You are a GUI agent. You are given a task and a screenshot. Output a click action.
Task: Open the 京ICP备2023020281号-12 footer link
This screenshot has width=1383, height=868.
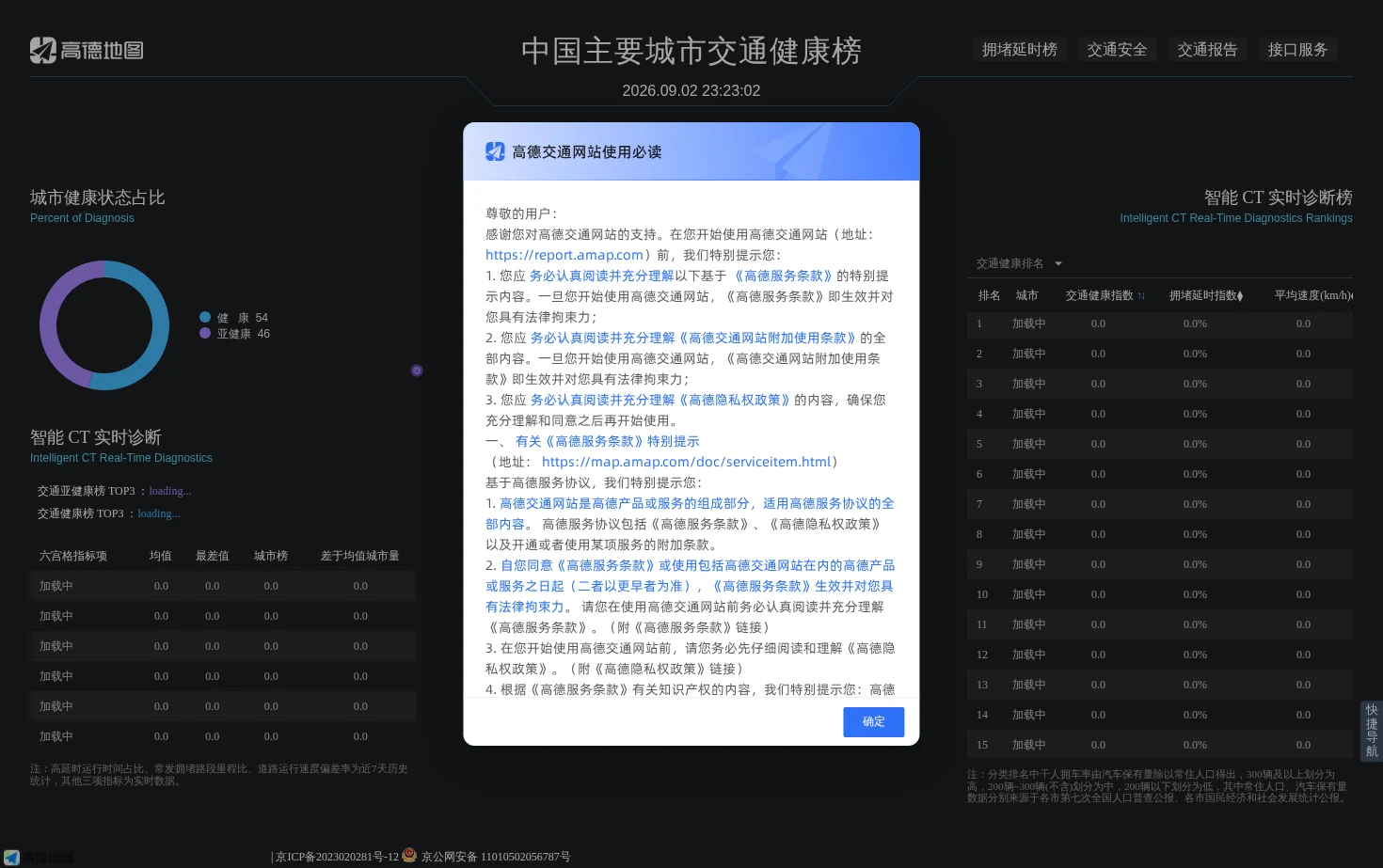click(x=337, y=857)
